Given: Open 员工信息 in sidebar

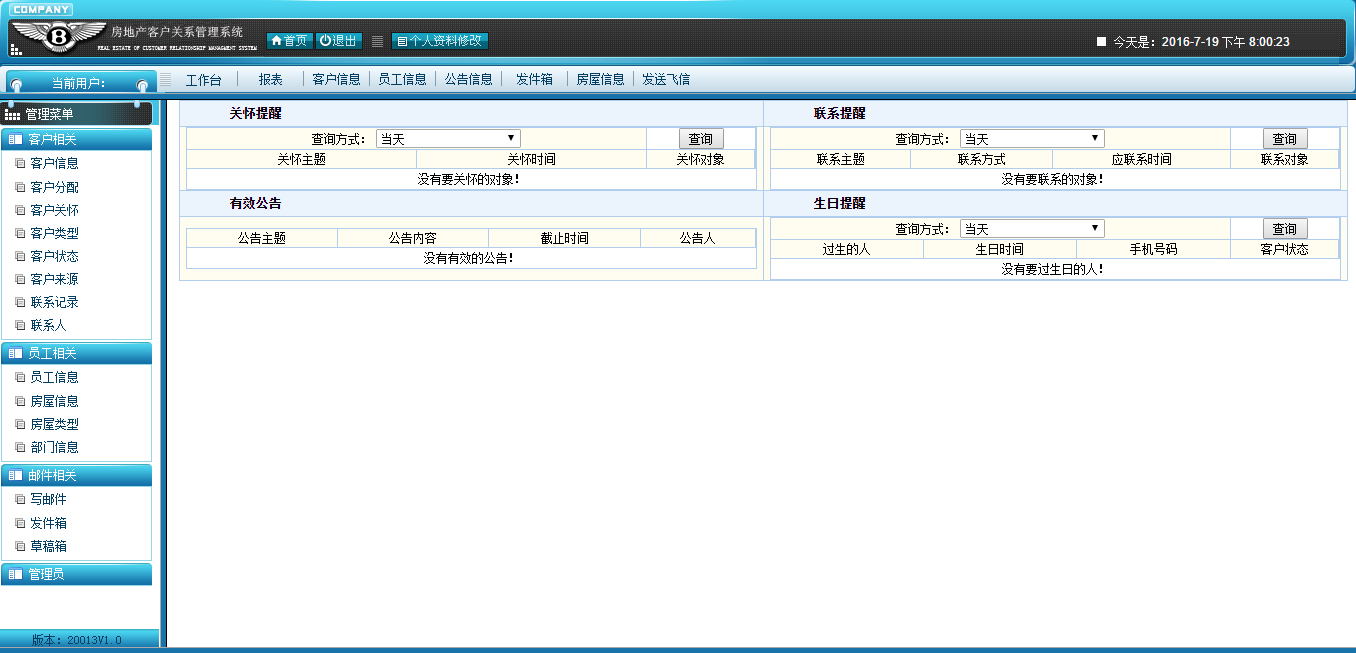Looking at the screenshot, I should (x=54, y=377).
